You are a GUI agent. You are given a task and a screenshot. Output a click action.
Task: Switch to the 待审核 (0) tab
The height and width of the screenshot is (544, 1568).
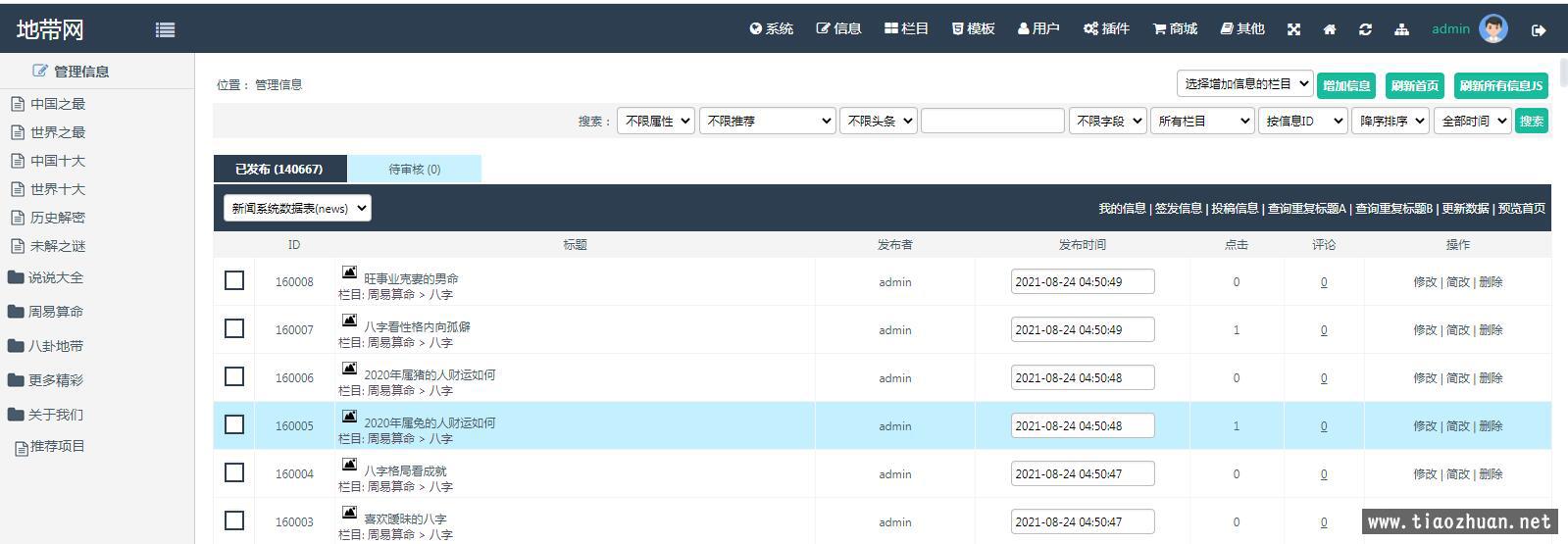414,169
